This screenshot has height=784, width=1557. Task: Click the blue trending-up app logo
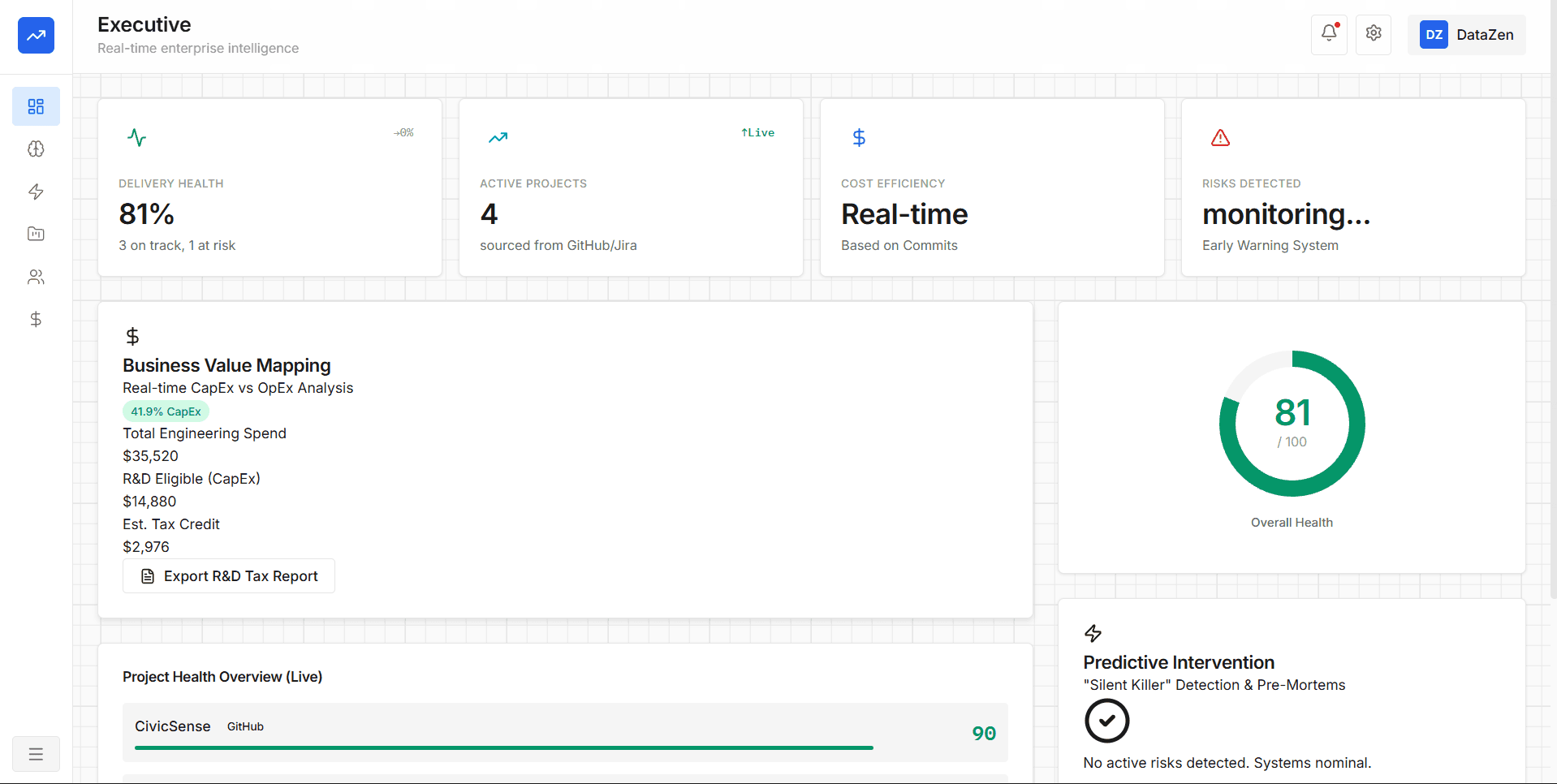[x=36, y=36]
